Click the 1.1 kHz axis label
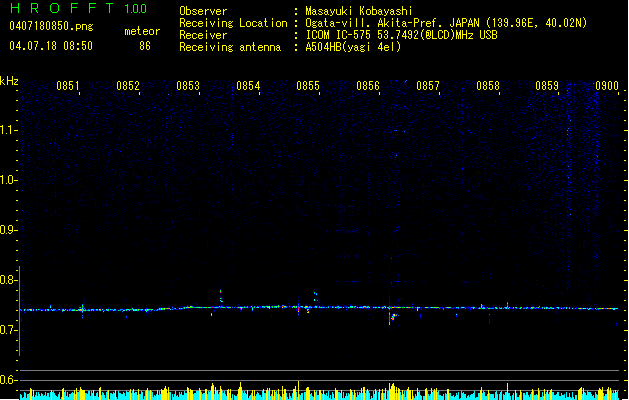This screenshot has height=400, width=629. pos(8,130)
